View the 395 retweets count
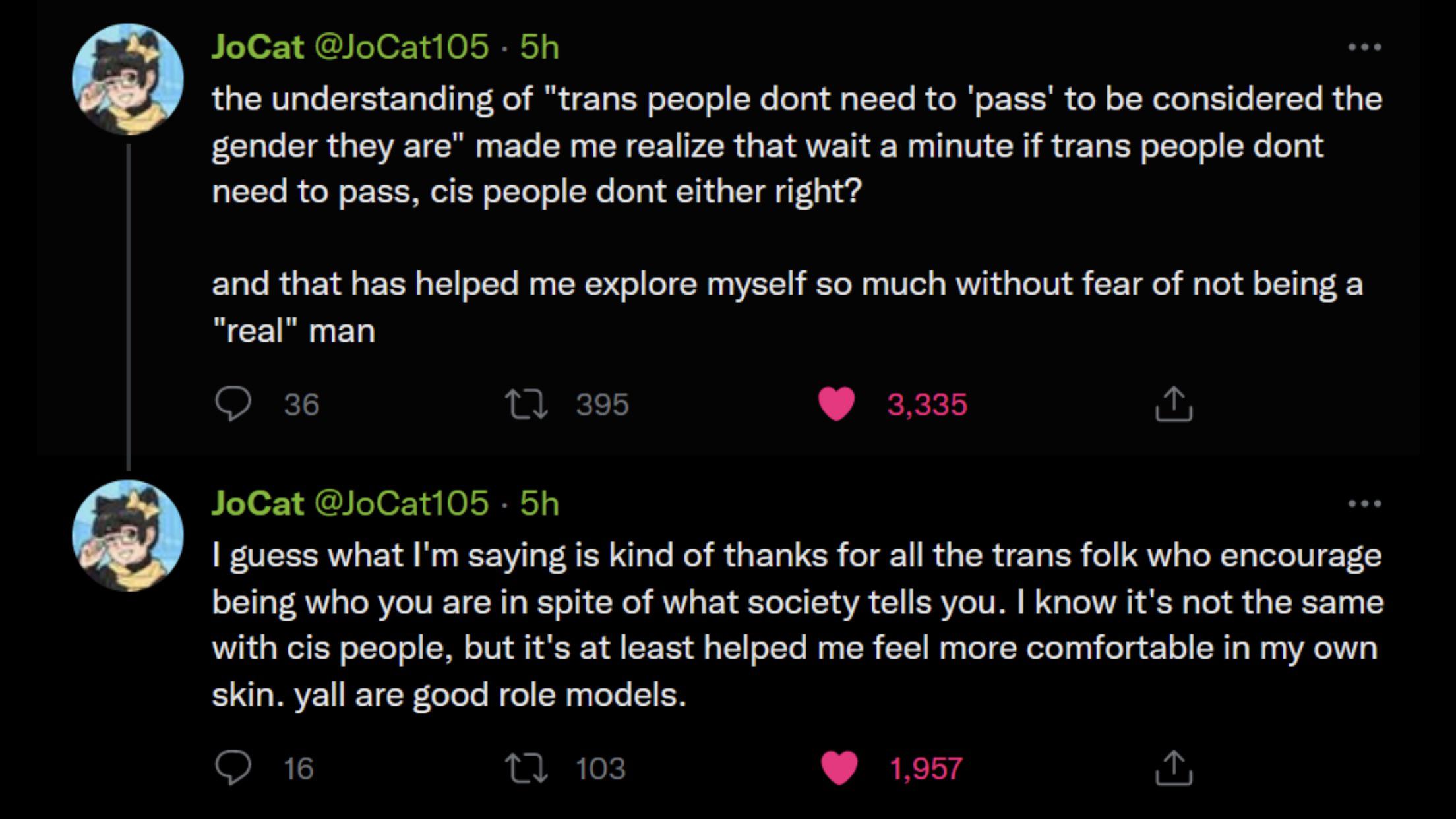This screenshot has height=819, width=1456. (x=602, y=404)
